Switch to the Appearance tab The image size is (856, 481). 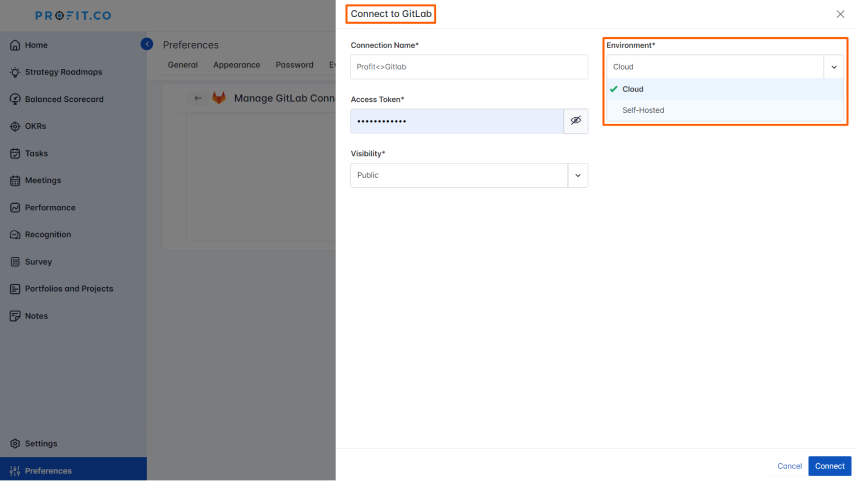[x=236, y=65]
